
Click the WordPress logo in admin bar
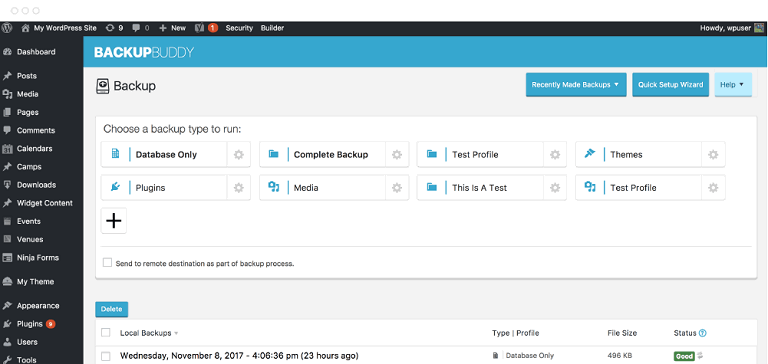pos(7,28)
